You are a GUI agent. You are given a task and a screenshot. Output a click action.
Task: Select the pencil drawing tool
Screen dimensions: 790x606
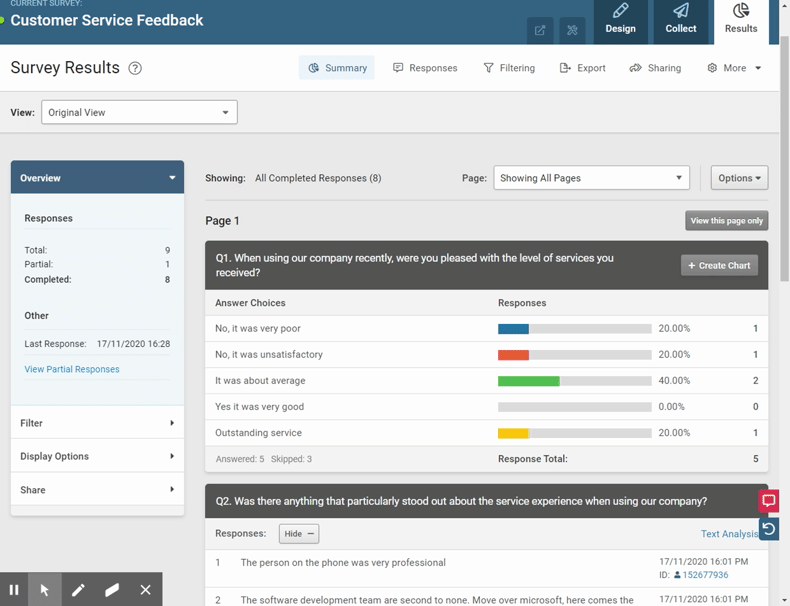78,589
